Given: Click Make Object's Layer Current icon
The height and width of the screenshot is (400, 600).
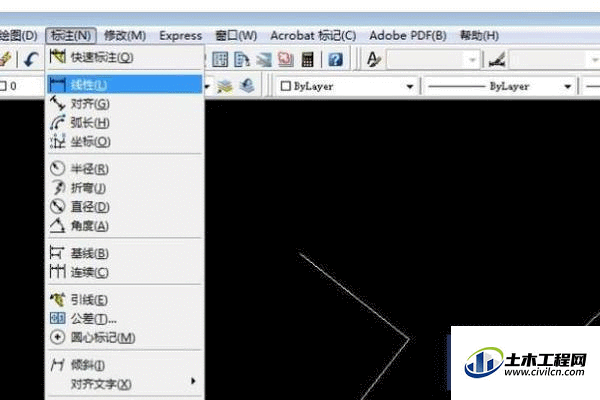Looking at the screenshot, I should [x=225, y=86].
